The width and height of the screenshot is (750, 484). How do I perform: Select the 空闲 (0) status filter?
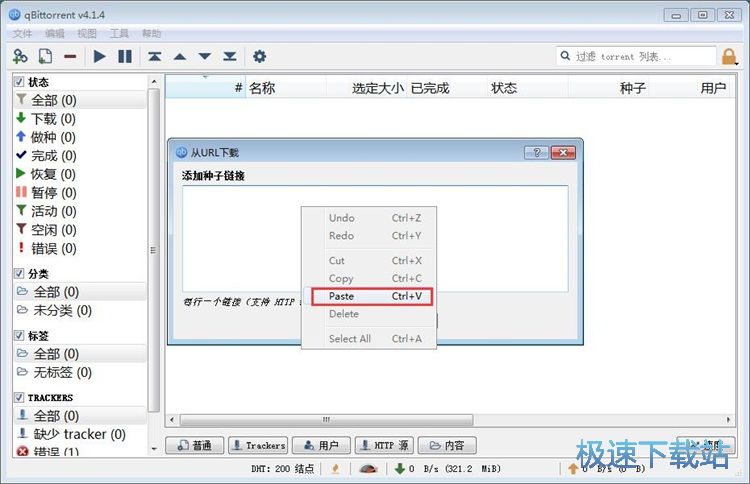(x=80, y=230)
